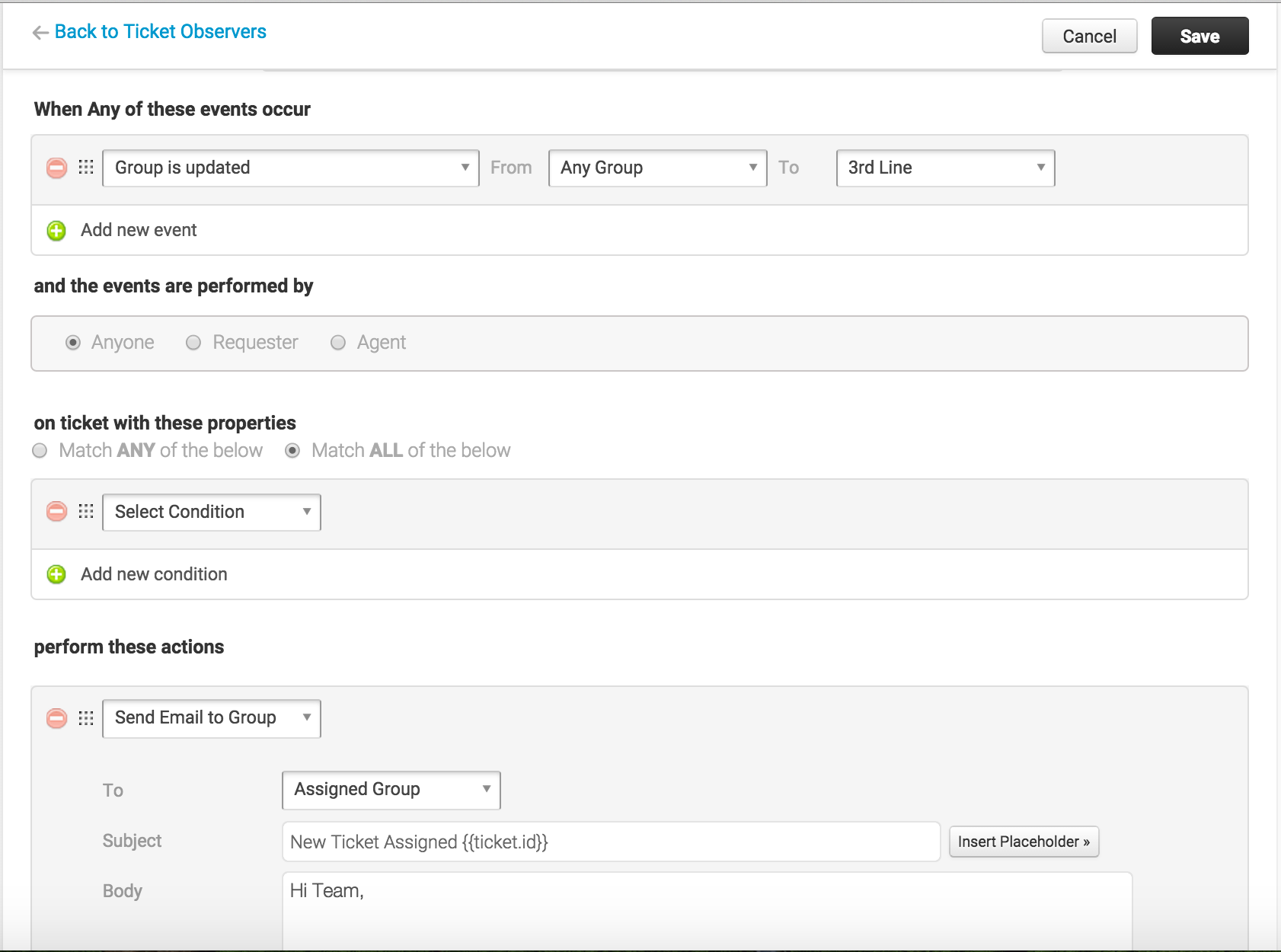The image size is (1281, 952).
Task: Select the Agent radio button
Action: [338, 343]
